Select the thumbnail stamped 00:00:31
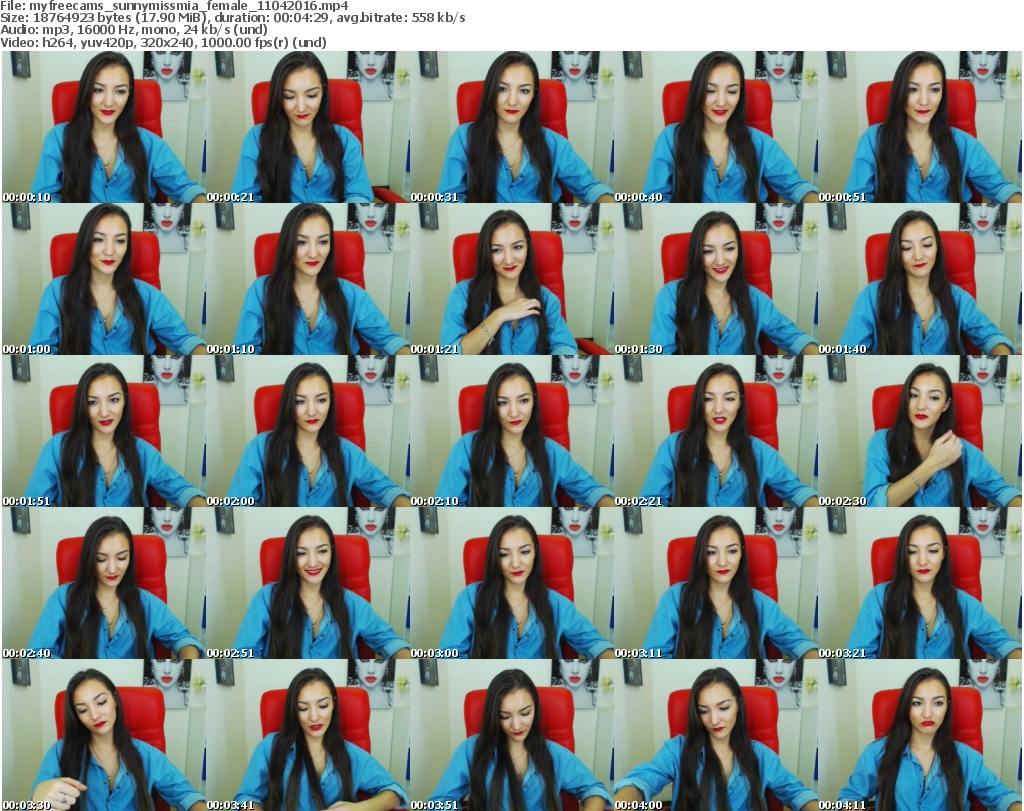The height and width of the screenshot is (811, 1024). (x=511, y=127)
